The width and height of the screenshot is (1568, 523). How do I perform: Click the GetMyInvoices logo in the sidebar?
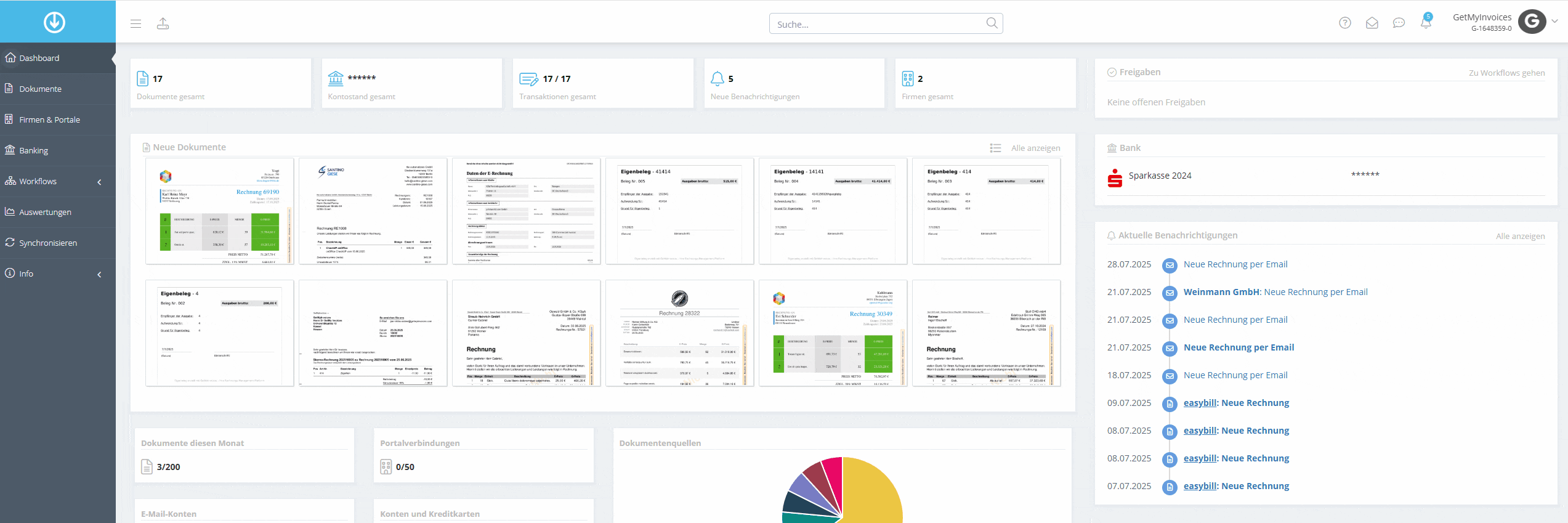pyautogui.click(x=54, y=22)
